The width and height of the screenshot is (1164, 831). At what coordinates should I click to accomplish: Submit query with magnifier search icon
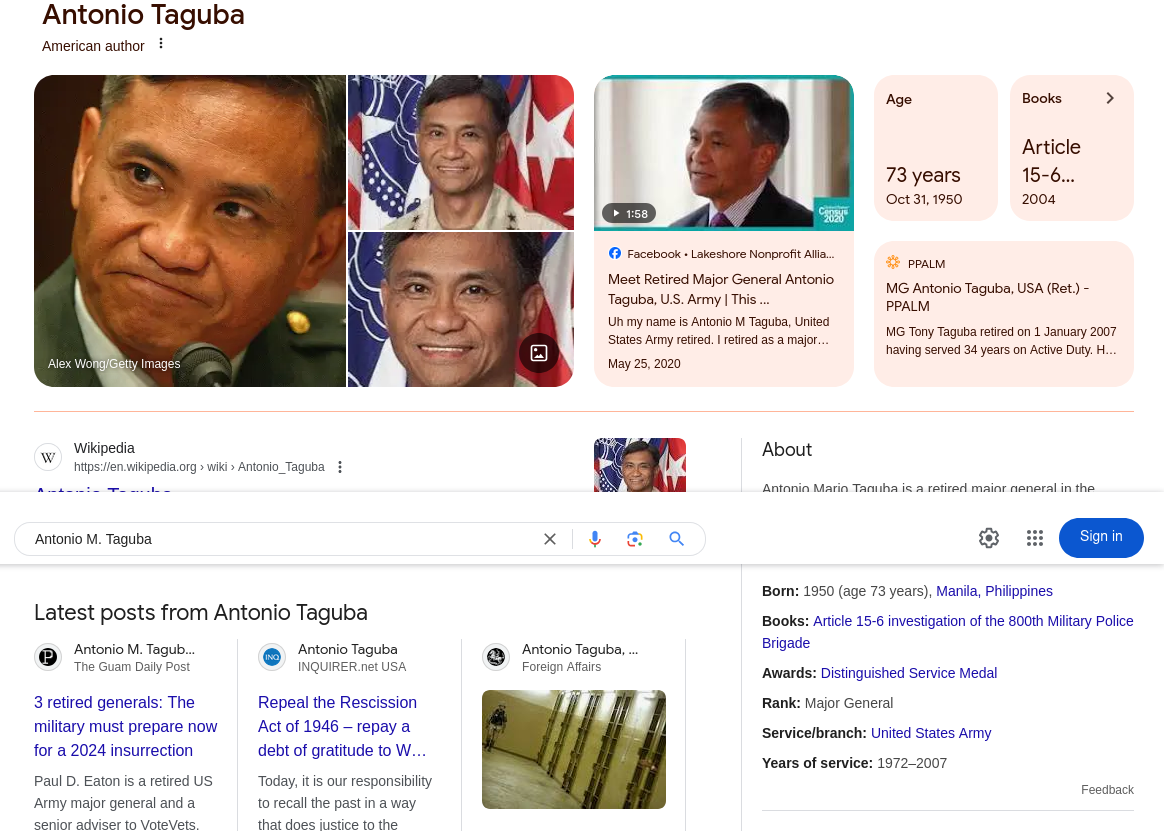click(x=676, y=539)
